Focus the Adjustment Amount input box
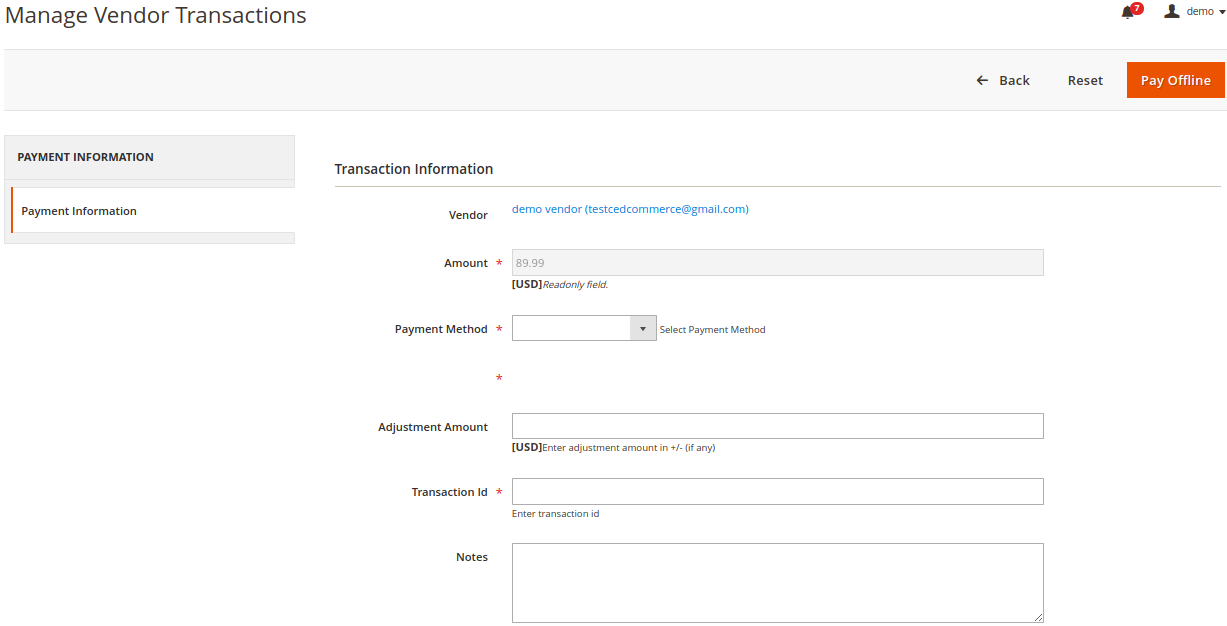1227x626 pixels. 777,426
